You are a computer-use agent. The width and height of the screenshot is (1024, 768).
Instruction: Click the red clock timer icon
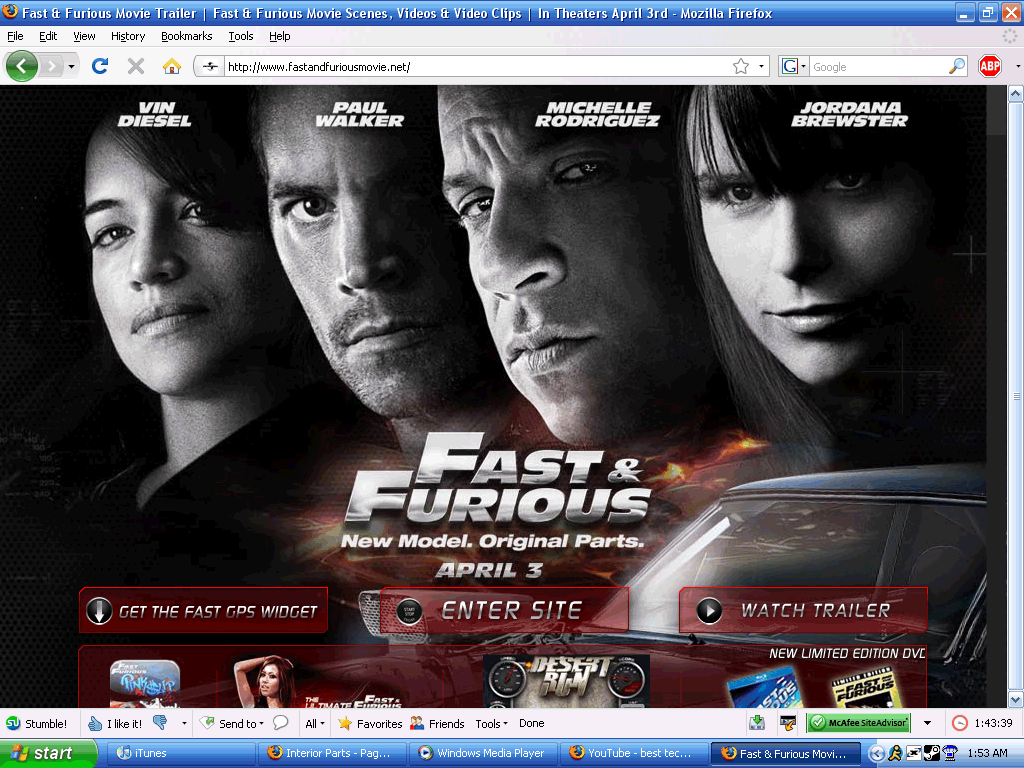pyautogui.click(x=959, y=723)
